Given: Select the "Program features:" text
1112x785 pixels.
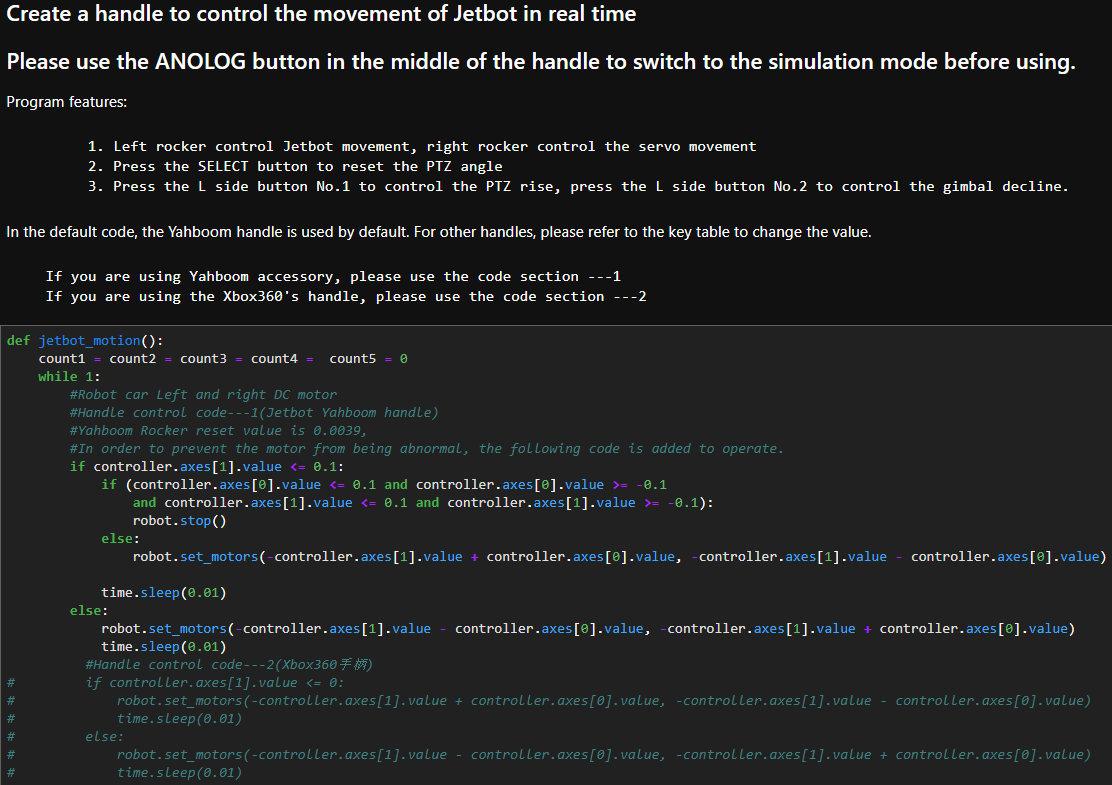Looking at the screenshot, I should click(67, 102).
